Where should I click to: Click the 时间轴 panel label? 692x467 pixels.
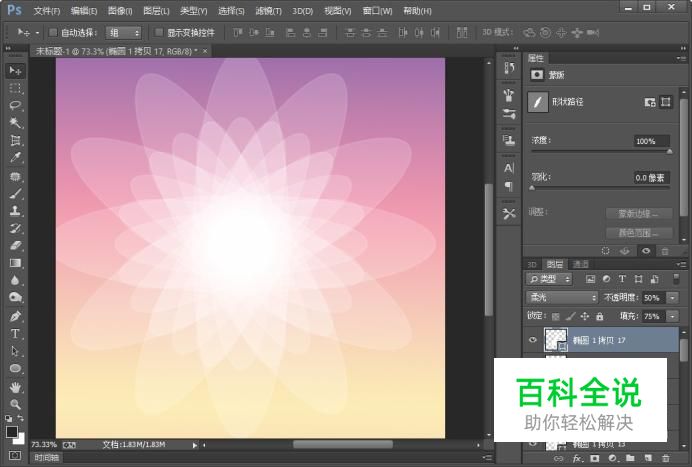pos(47,458)
